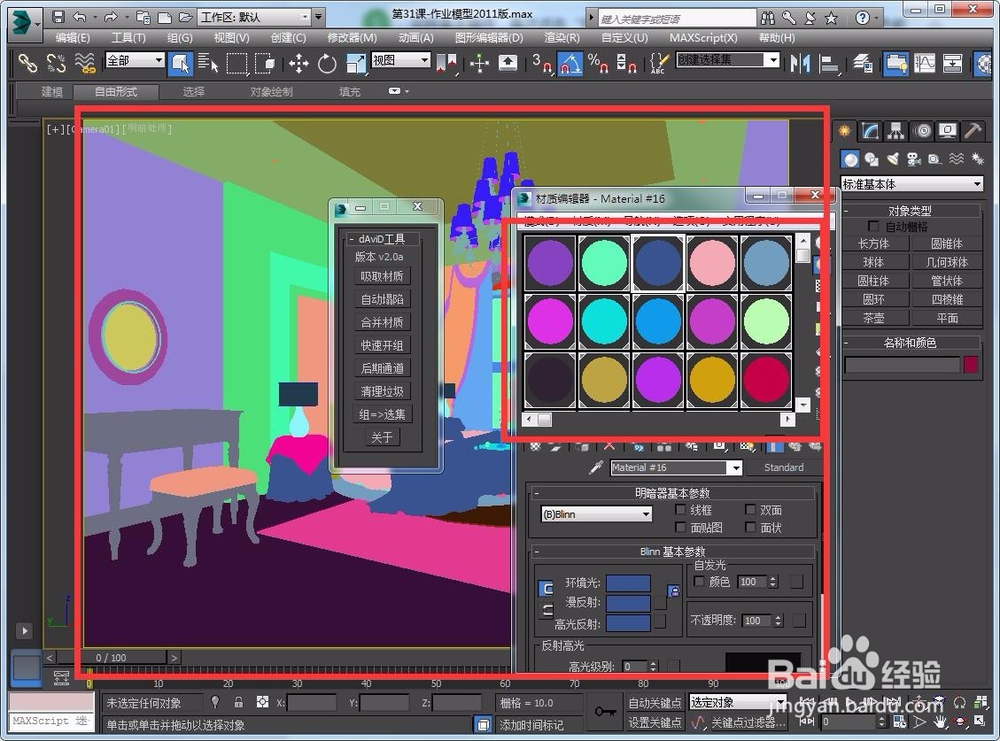This screenshot has height=741, width=1000.
Task: Toggle the Angle Snap magnet icon
Action: tap(570, 63)
